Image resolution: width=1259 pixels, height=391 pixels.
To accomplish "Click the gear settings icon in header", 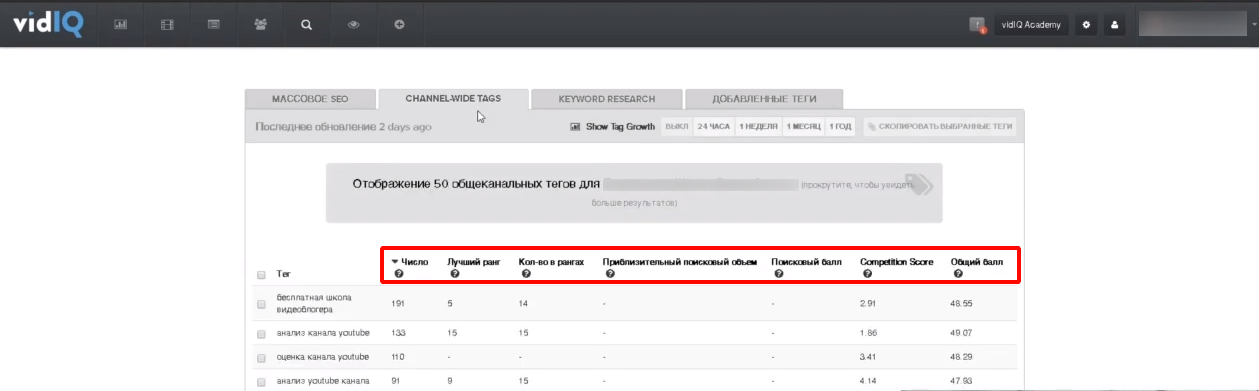I will pyautogui.click(x=1086, y=24).
